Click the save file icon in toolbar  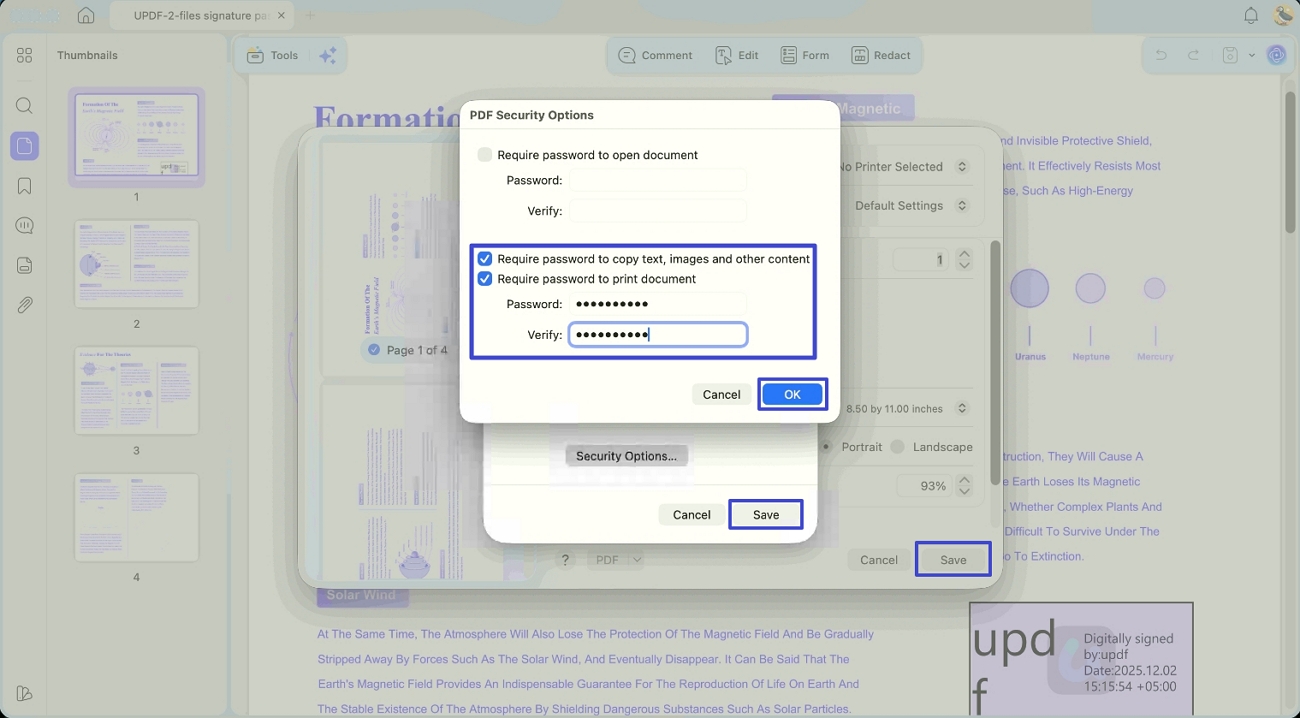pyautogui.click(x=1230, y=56)
